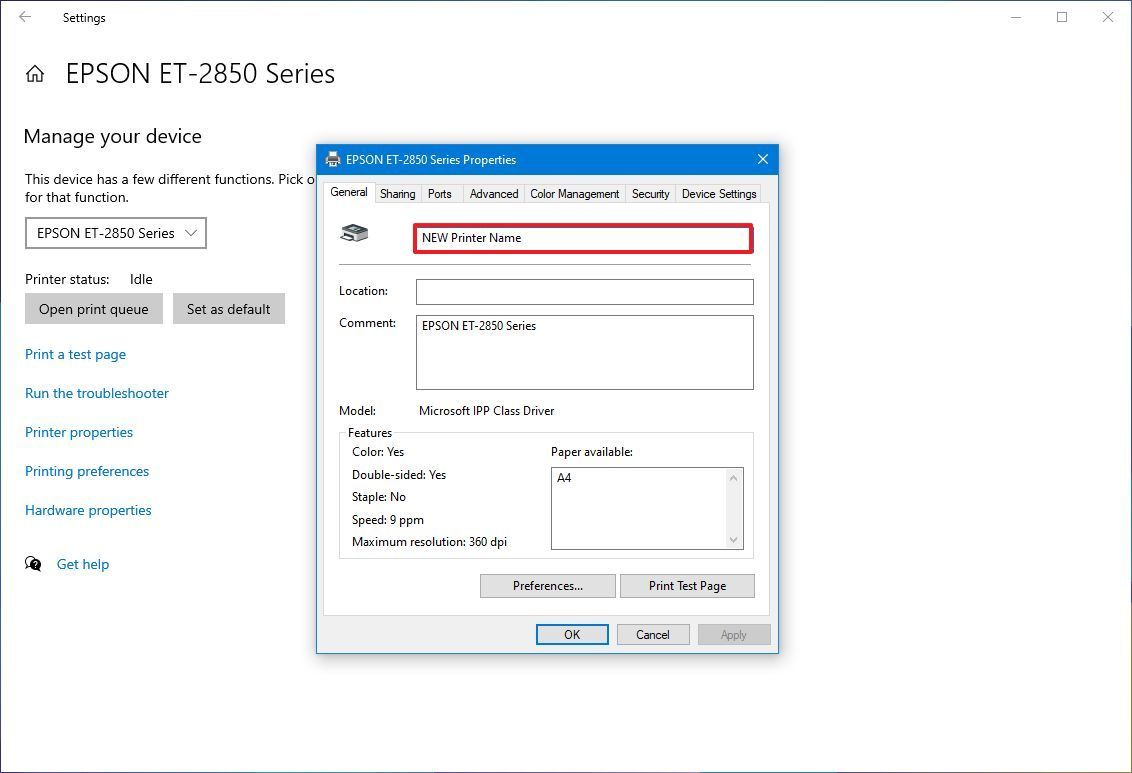Select the Advanced tab
This screenshot has height=773, width=1132.
pyautogui.click(x=494, y=194)
